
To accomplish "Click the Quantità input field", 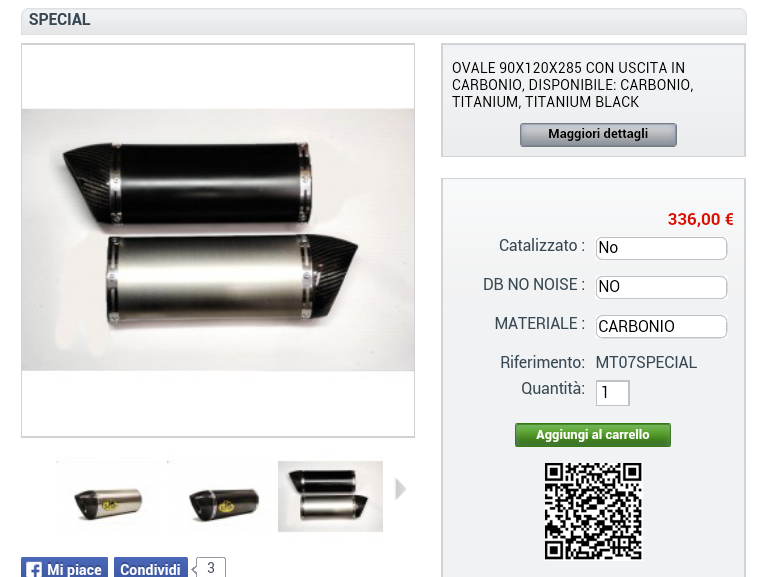I will tap(612, 393).
